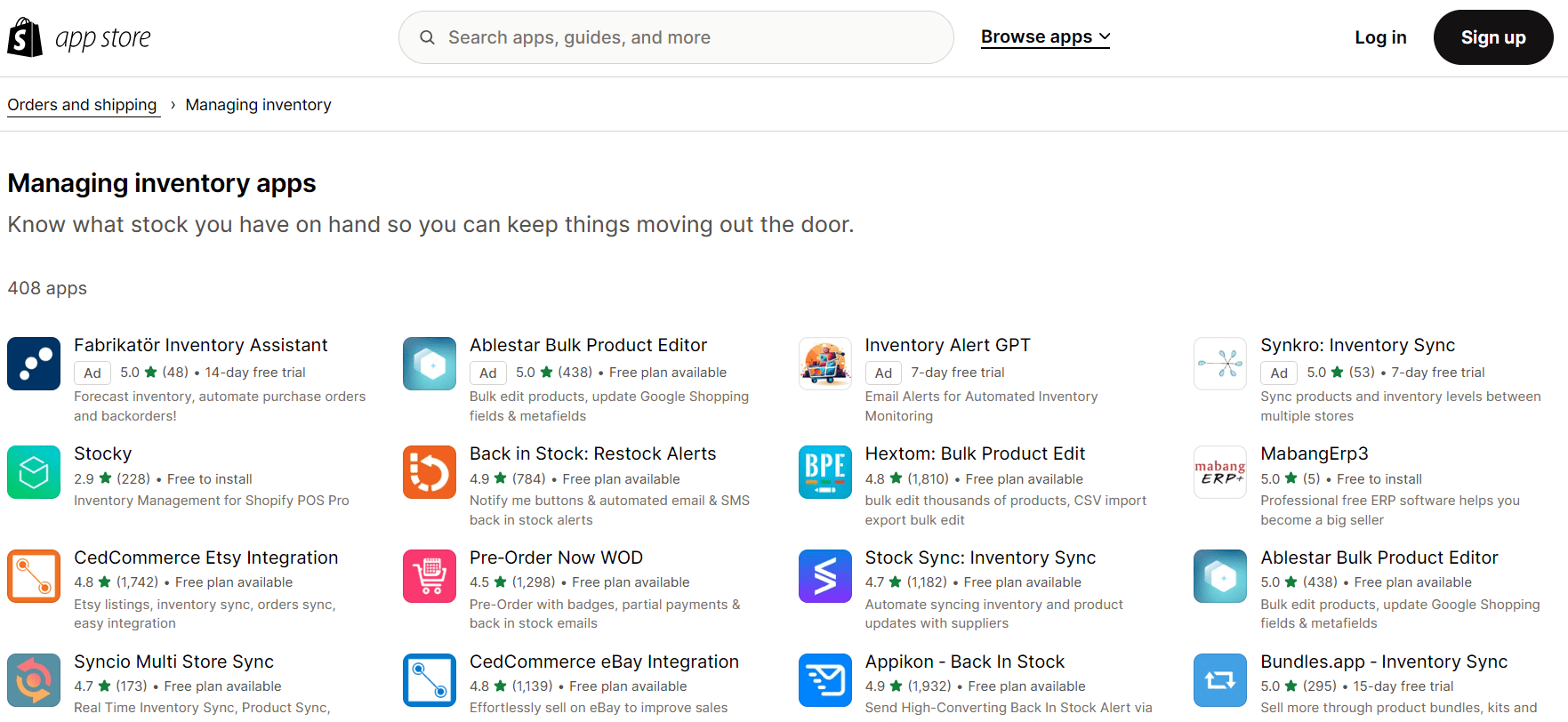1568x722 pixels.
Task: Select the Stocky app icon
Action: click(33, 472)
